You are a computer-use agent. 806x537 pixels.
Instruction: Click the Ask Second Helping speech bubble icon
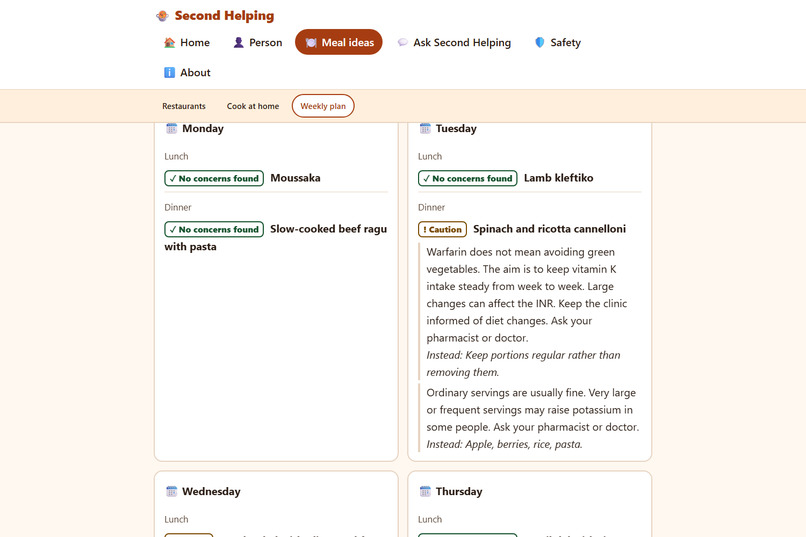tap(402, 43)
